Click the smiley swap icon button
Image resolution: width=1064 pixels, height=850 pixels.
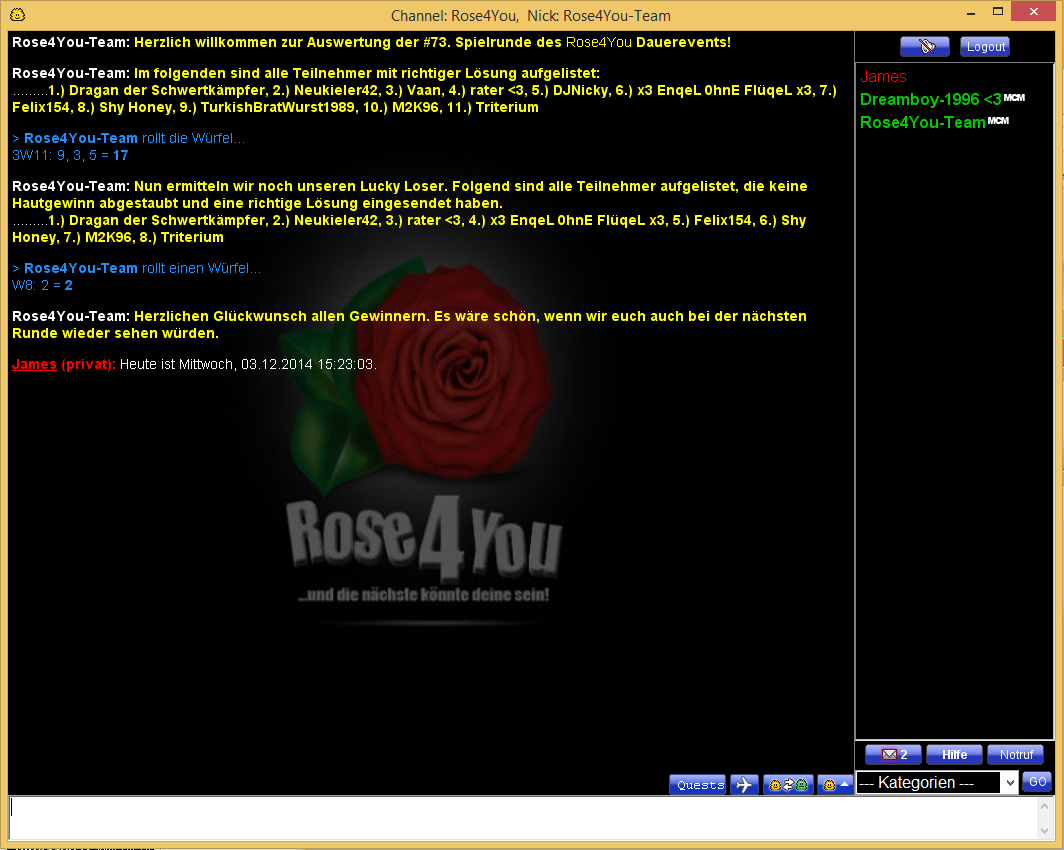point(788,785)
